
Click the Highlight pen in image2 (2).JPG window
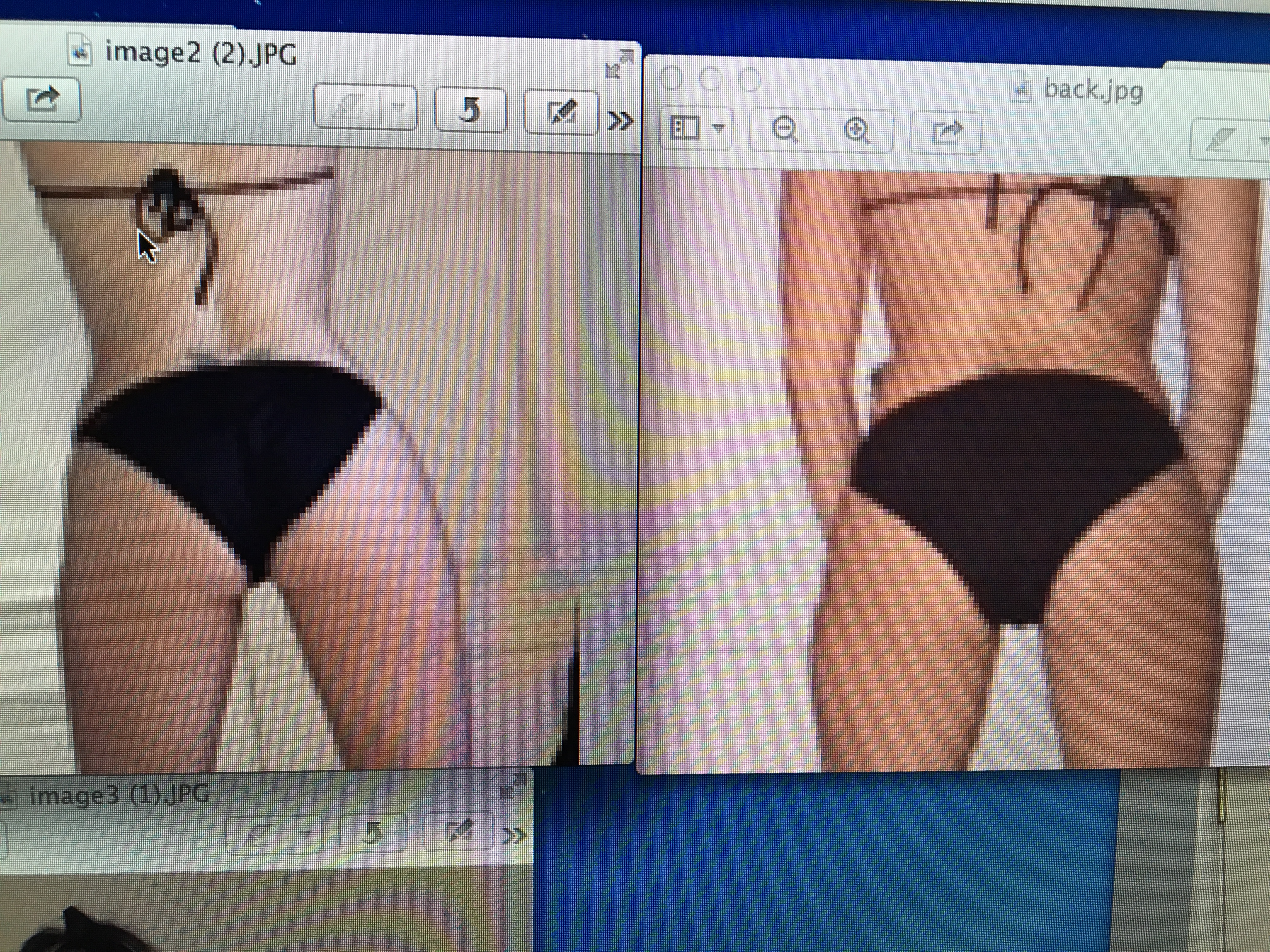[x=347, y=107]
